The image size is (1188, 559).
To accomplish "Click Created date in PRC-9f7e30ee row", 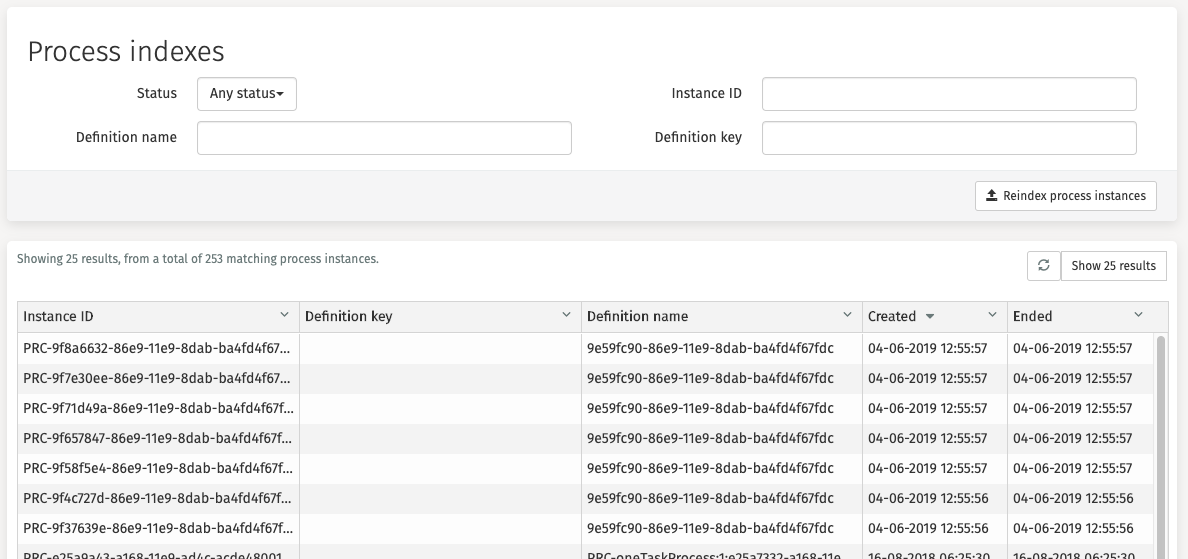I will [x=927, y=379].
